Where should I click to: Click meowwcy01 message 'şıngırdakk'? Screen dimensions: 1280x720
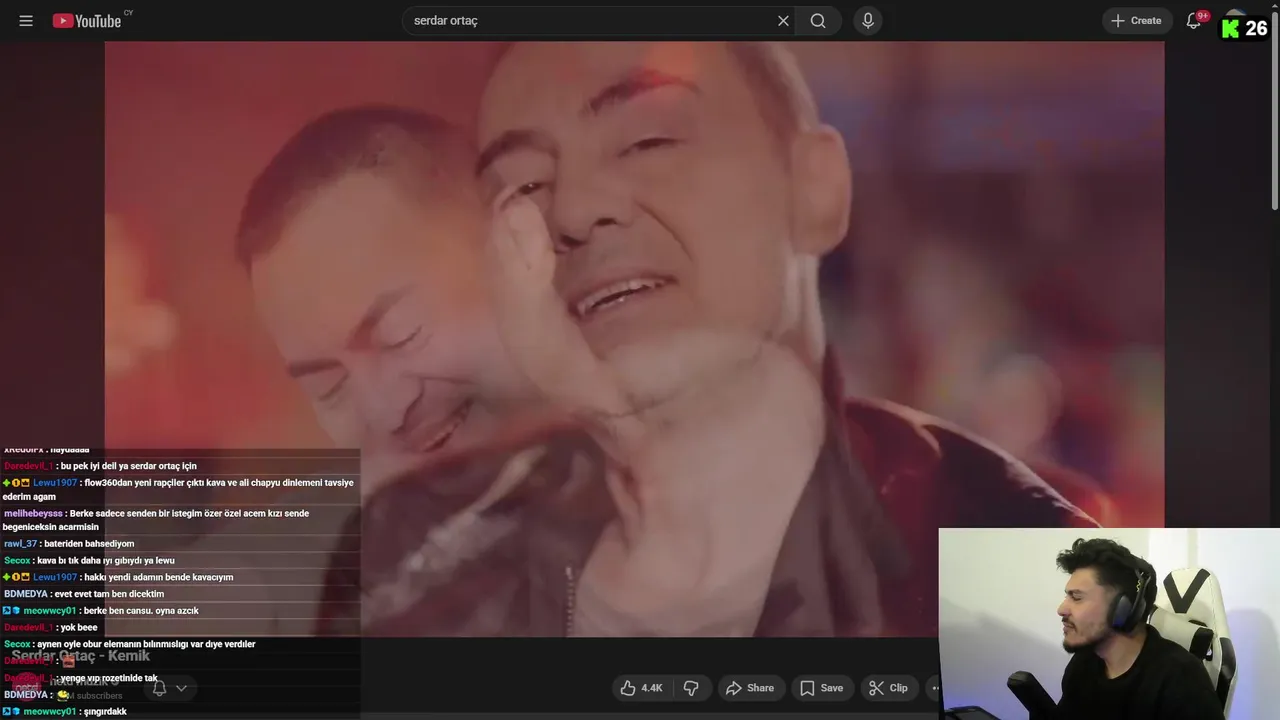(x=64, y=712)
